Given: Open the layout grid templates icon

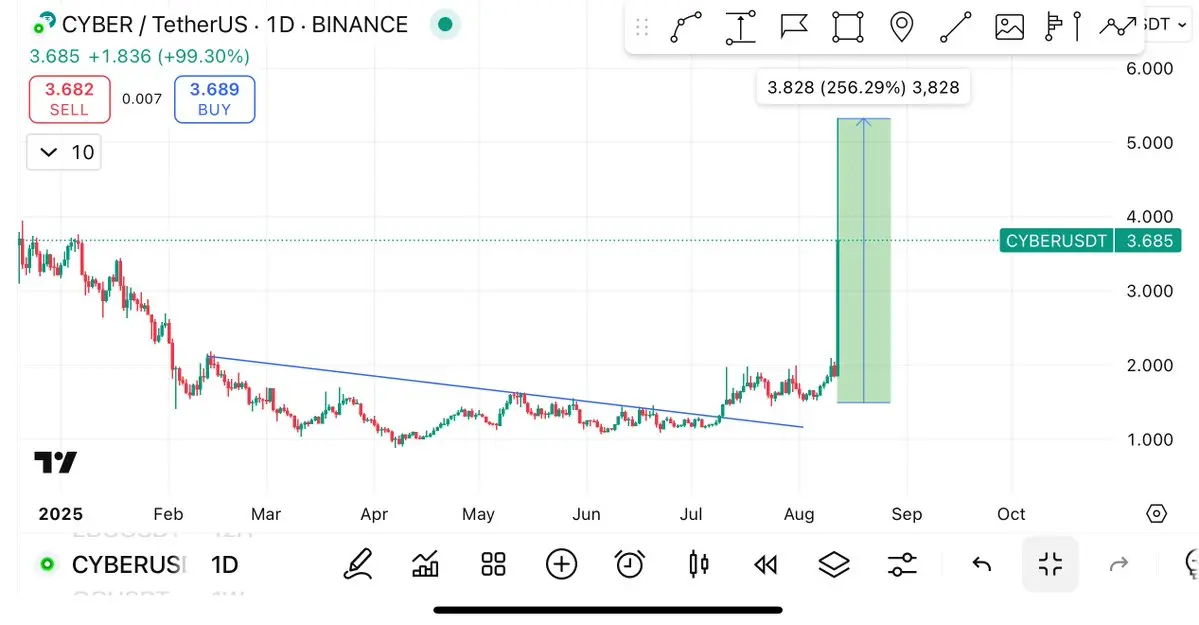Looking at the screenshot, I should point(493,565).
